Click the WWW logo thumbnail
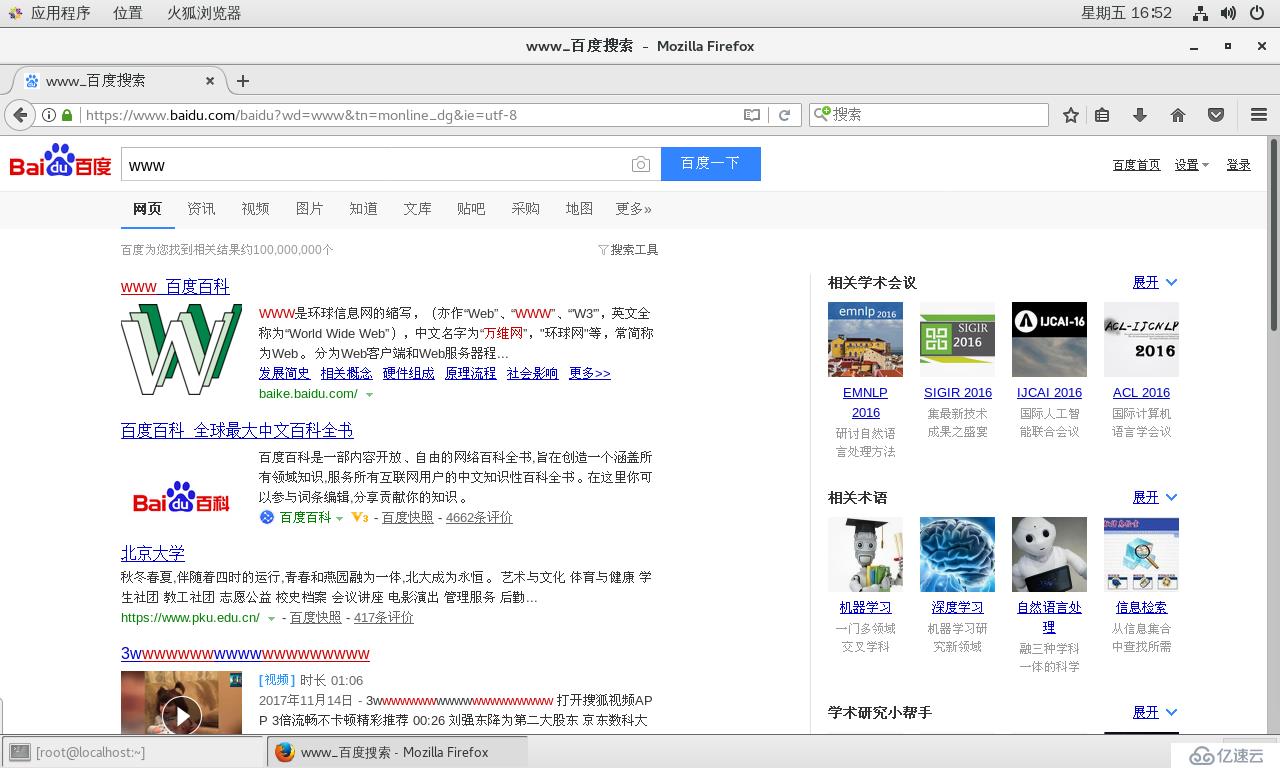This screenshot has width=1280, height=768. [181, 349]
